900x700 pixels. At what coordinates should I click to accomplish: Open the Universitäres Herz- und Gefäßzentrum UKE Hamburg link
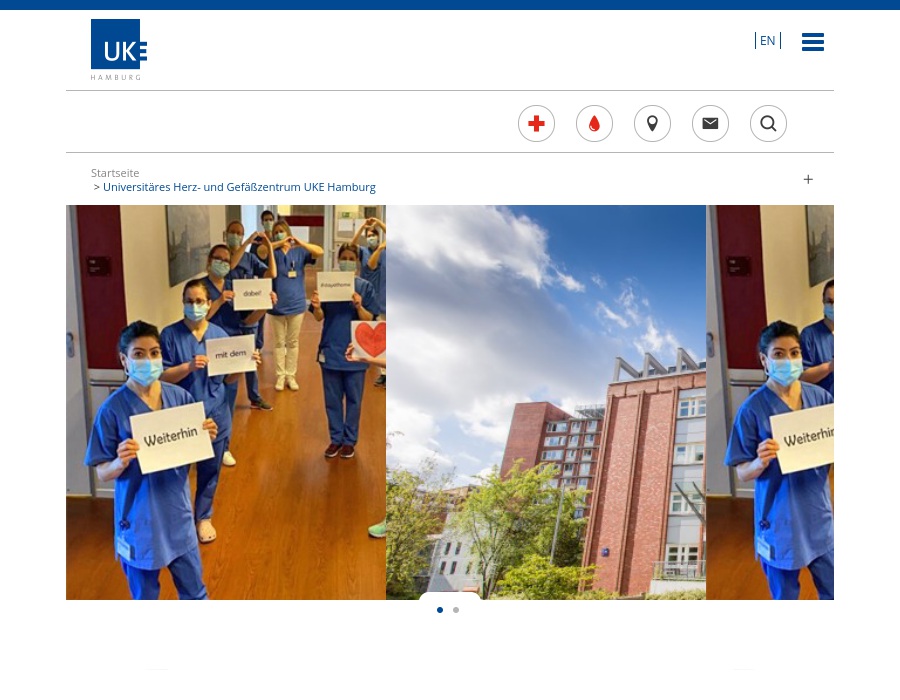coord(239,186)
